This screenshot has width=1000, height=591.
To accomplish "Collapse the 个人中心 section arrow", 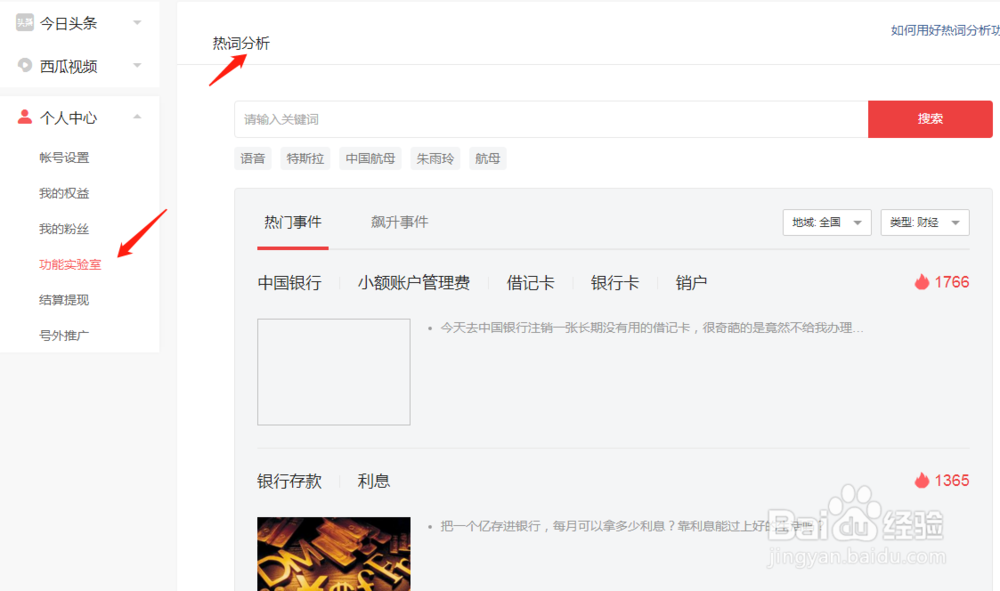I will (x=137, y=117).
